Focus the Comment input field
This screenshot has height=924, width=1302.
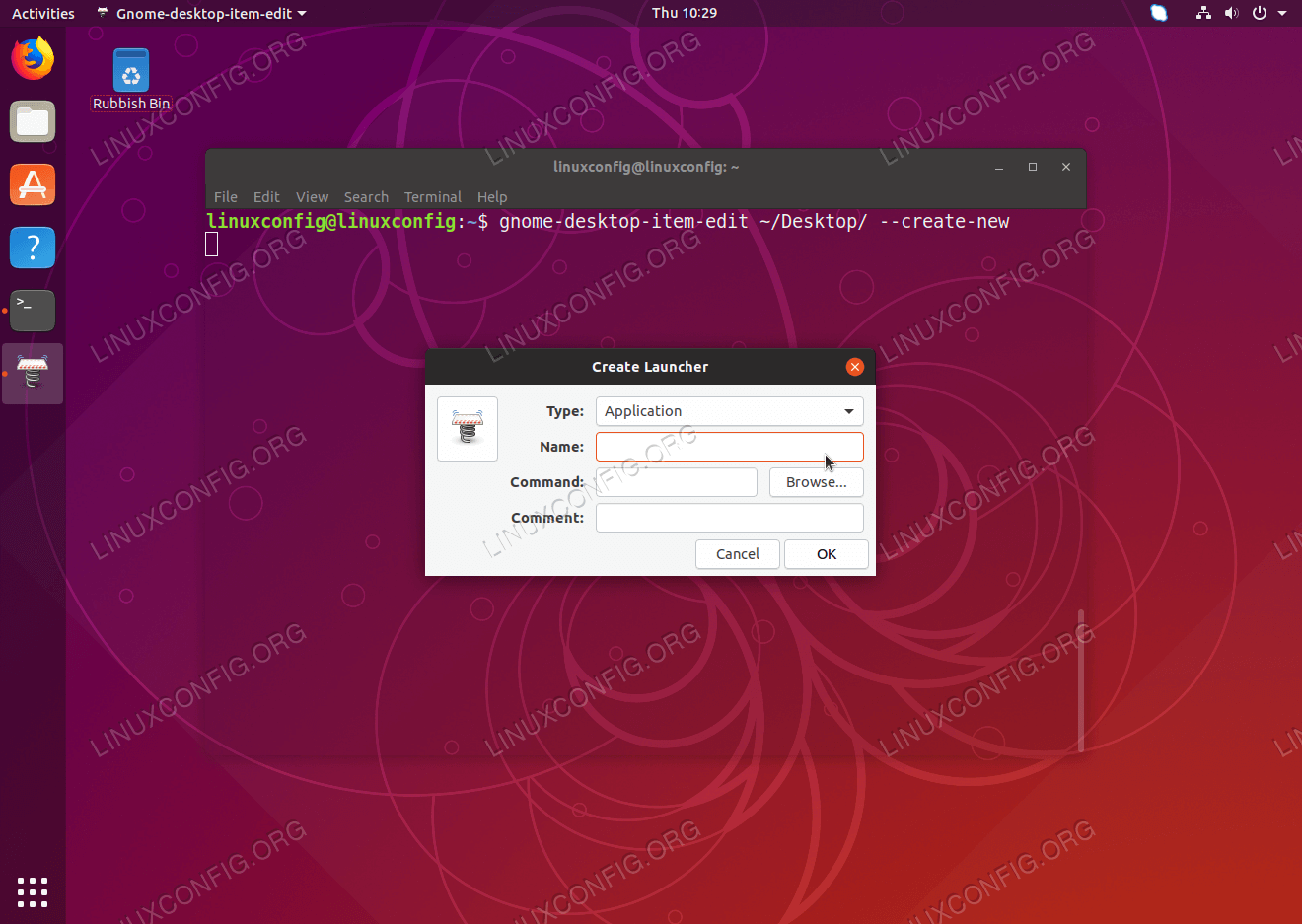(x=730, y=518)
